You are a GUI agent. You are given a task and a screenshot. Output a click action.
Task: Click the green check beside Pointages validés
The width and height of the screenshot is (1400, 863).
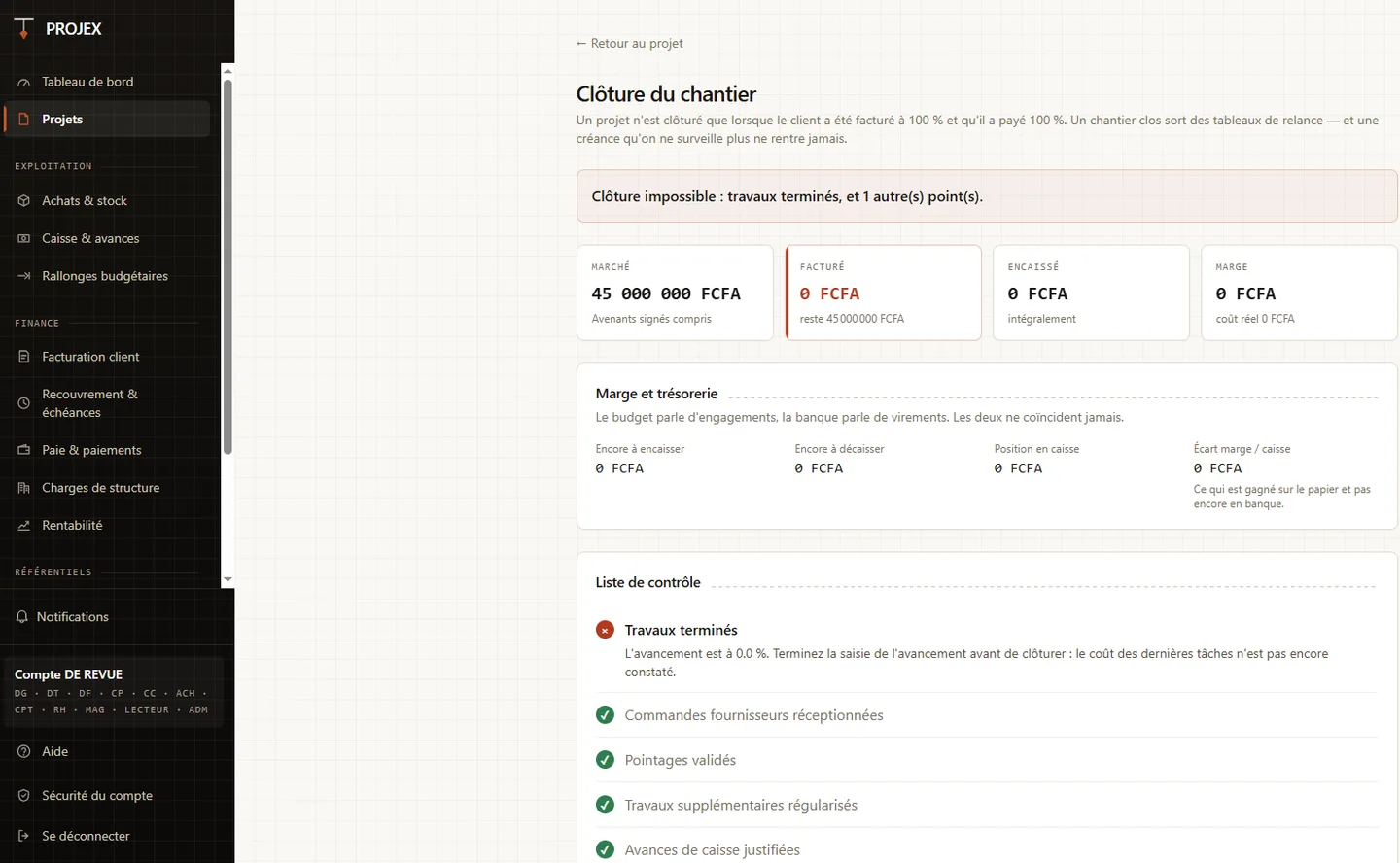coord(605,760)
